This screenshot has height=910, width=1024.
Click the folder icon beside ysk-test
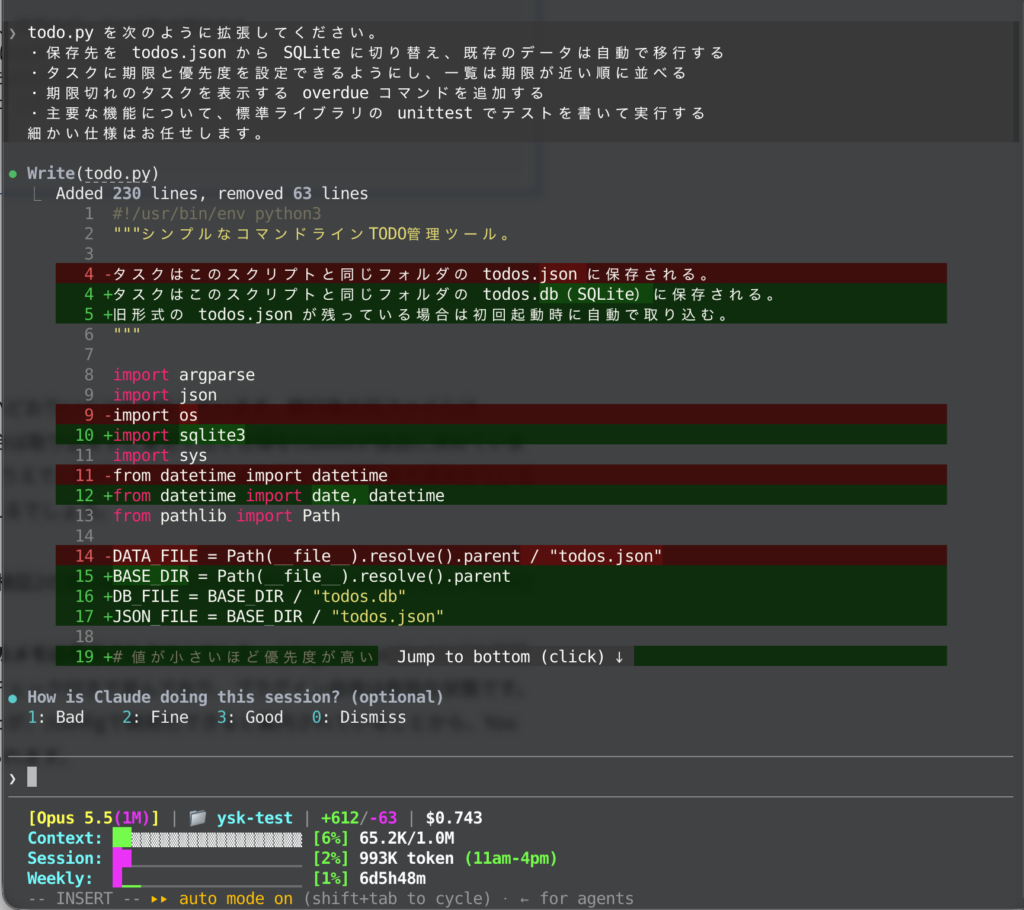(x=197, y=818)
